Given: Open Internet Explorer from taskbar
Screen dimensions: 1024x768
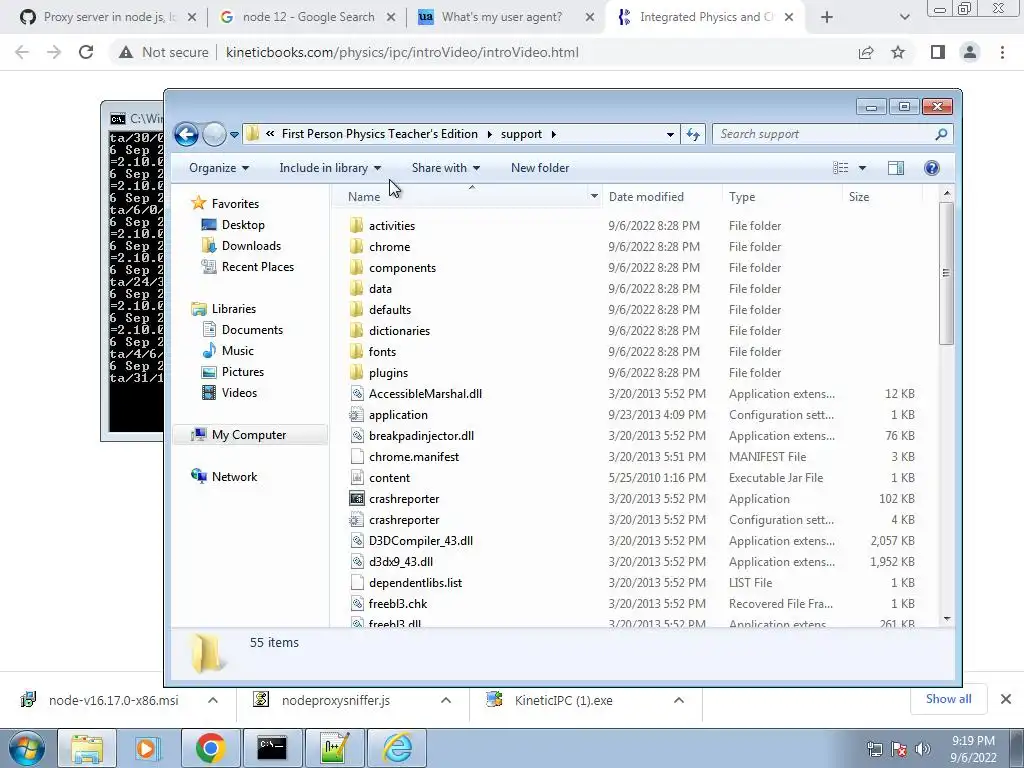Looking at the screenshot, I should tap(398, 748).
